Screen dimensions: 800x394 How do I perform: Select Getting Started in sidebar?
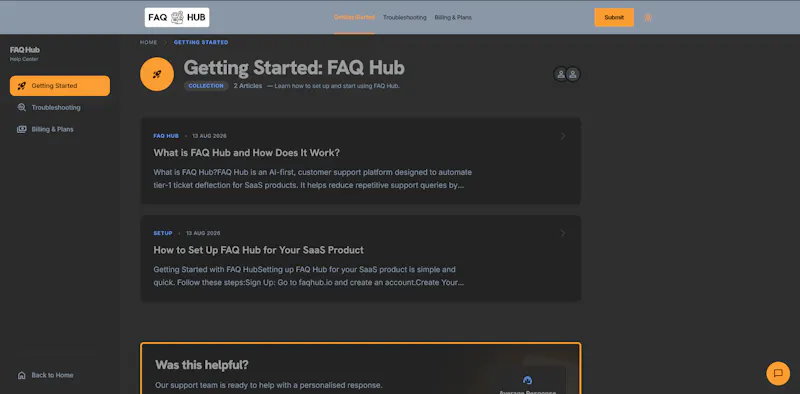(x=60, y=86)
